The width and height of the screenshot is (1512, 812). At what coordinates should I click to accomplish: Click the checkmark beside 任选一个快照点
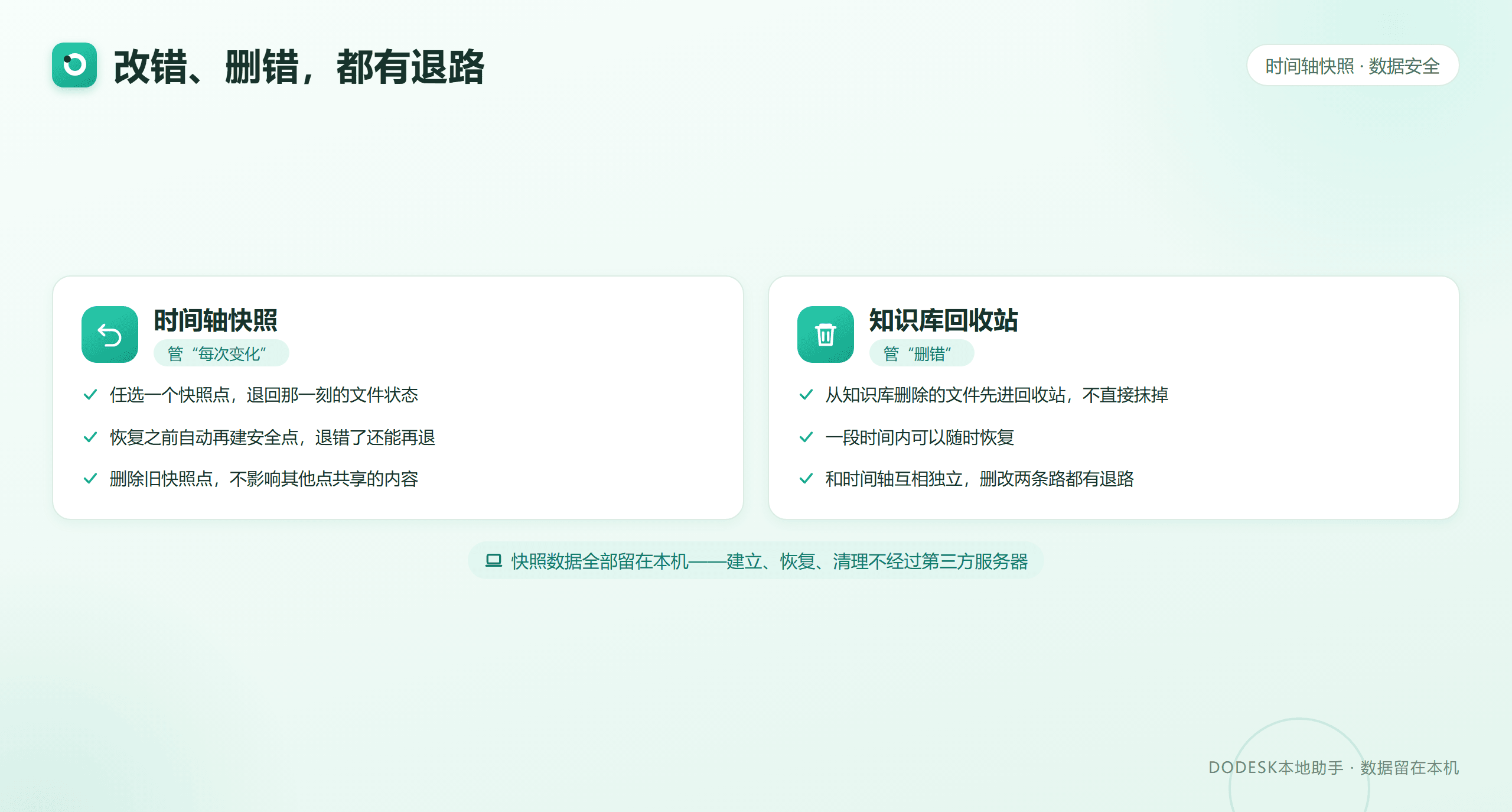(x=90, y=394)
